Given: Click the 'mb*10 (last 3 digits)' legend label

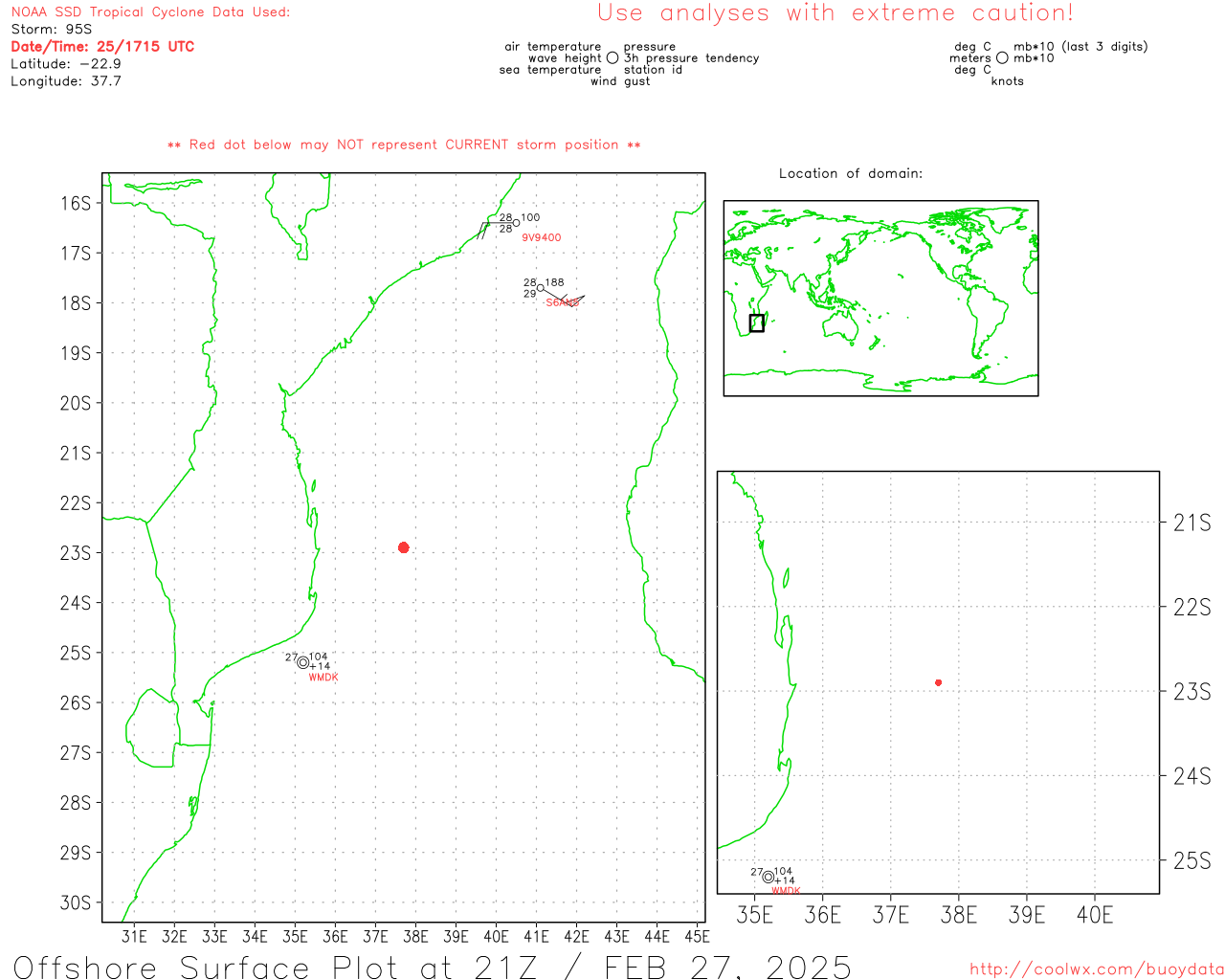Looking at the screenshot, I should pos(1080,47).
